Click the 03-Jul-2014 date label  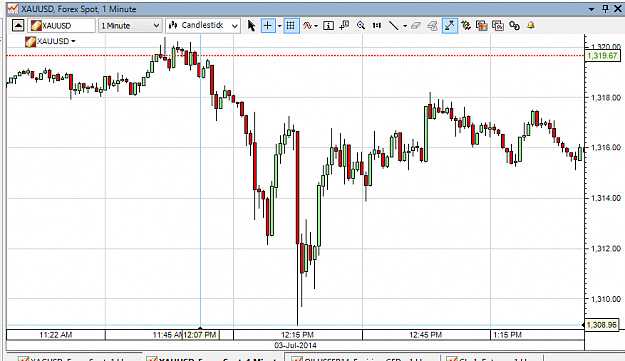coord(295,345)
